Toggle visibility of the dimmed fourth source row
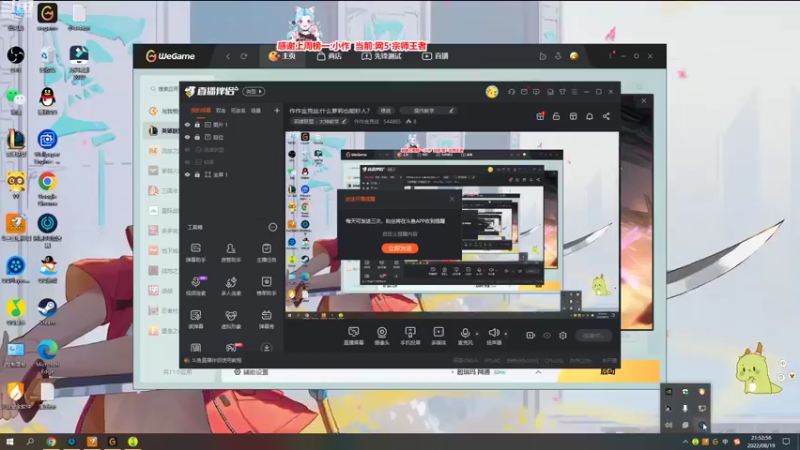This screenshot has width=800, height=450. coord(187,162)
